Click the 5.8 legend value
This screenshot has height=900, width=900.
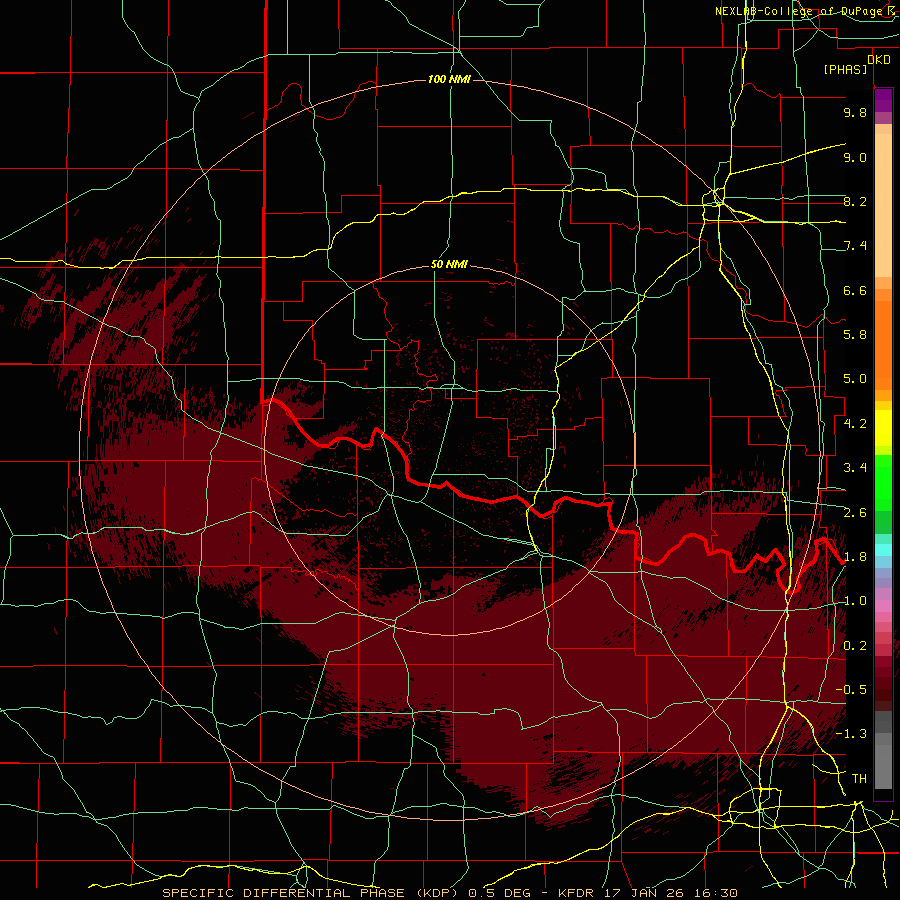coord(855,334)
